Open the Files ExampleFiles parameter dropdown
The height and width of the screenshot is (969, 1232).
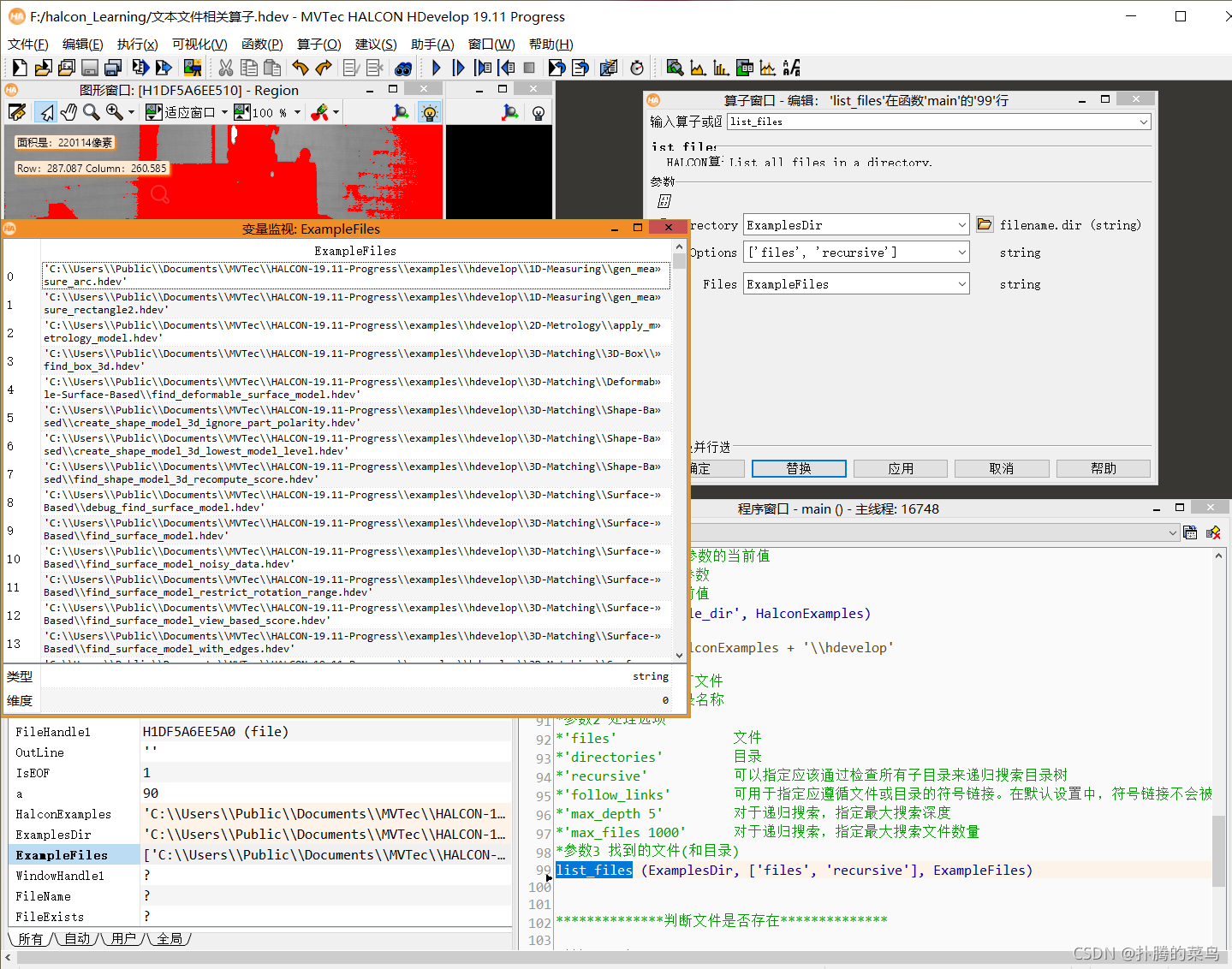(x=961, y=283)
